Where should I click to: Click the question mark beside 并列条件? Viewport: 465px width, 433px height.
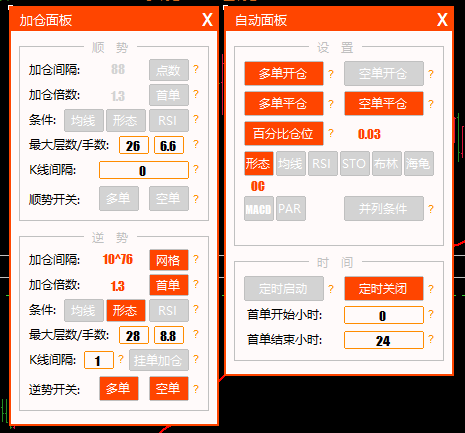(431, 209)
